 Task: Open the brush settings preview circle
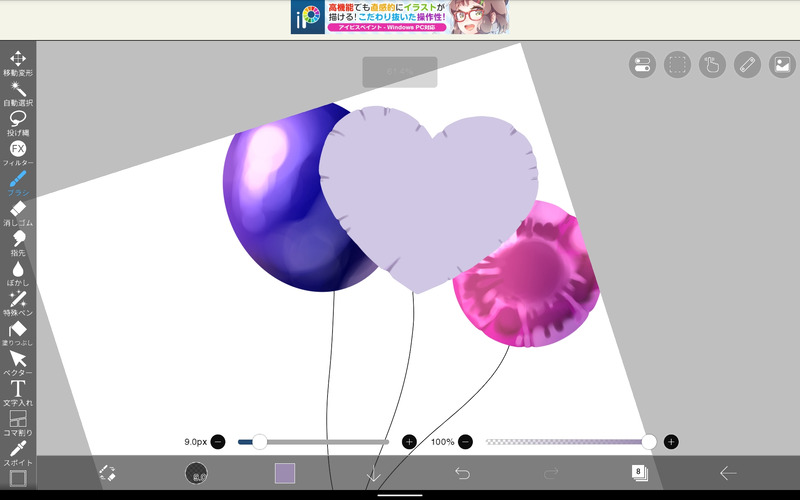coord(196,473)
